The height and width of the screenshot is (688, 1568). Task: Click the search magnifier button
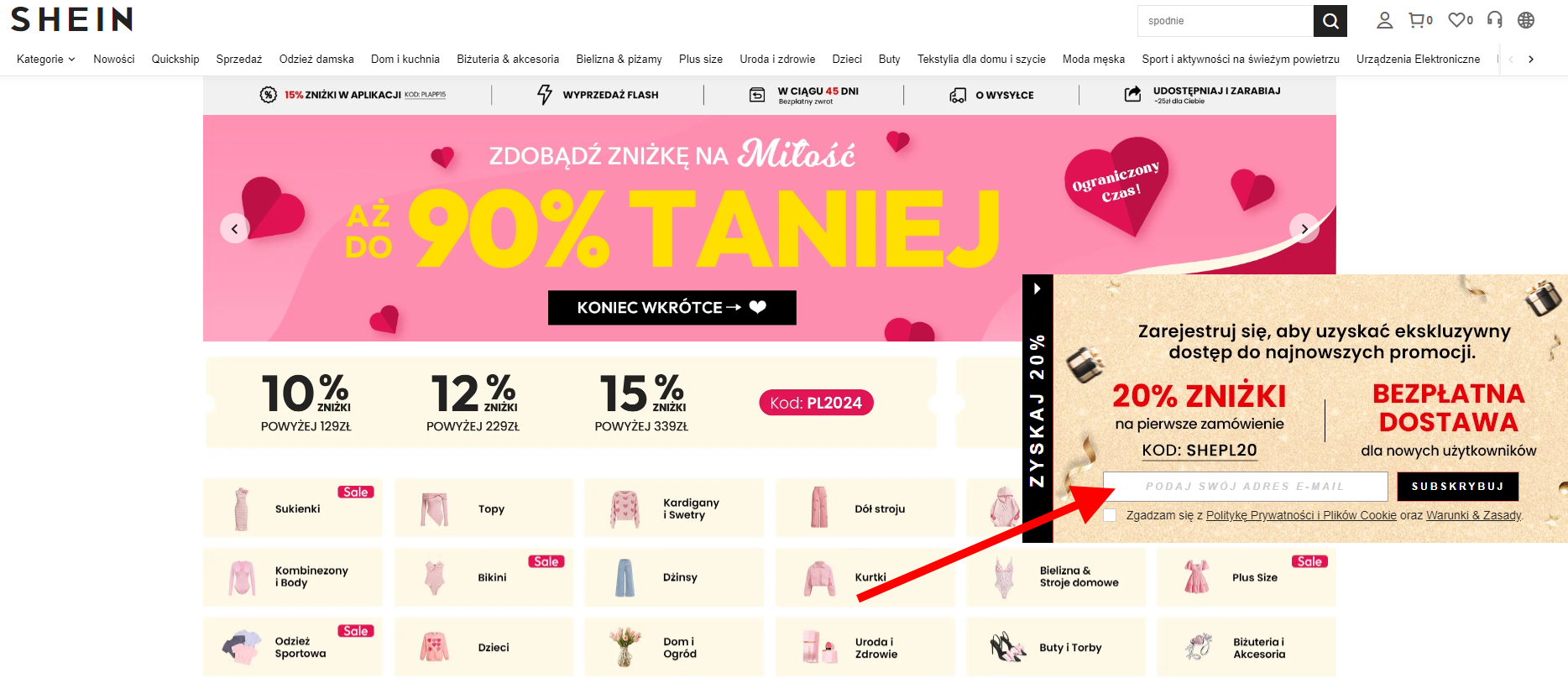click(1330, 21)
